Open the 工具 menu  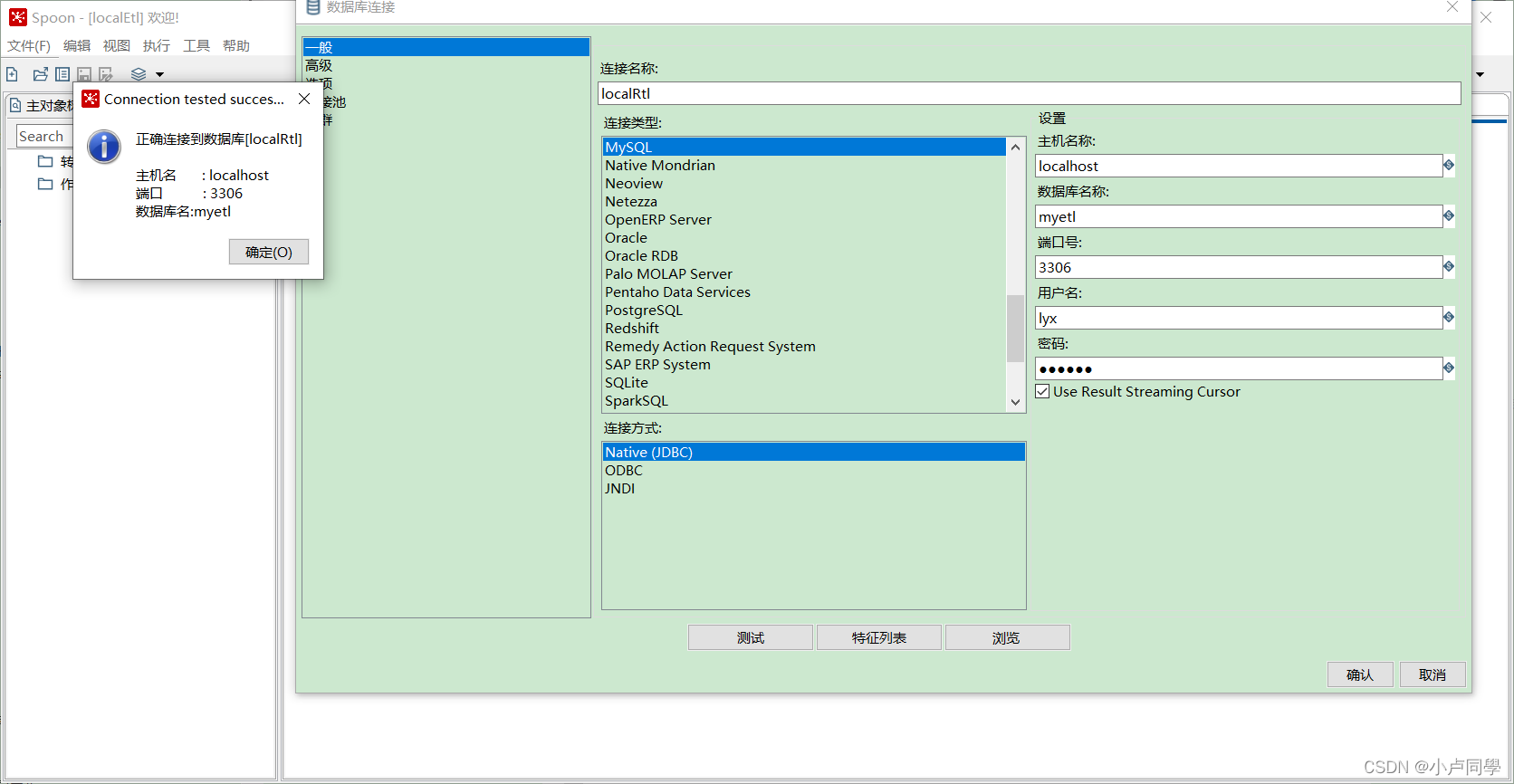click(196, 46)
